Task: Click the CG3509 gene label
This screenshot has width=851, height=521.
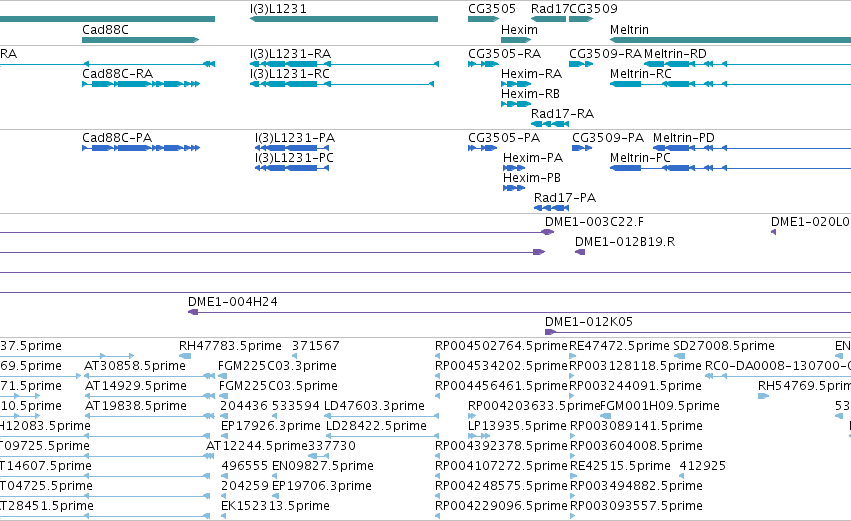Action: coord(593,9)
